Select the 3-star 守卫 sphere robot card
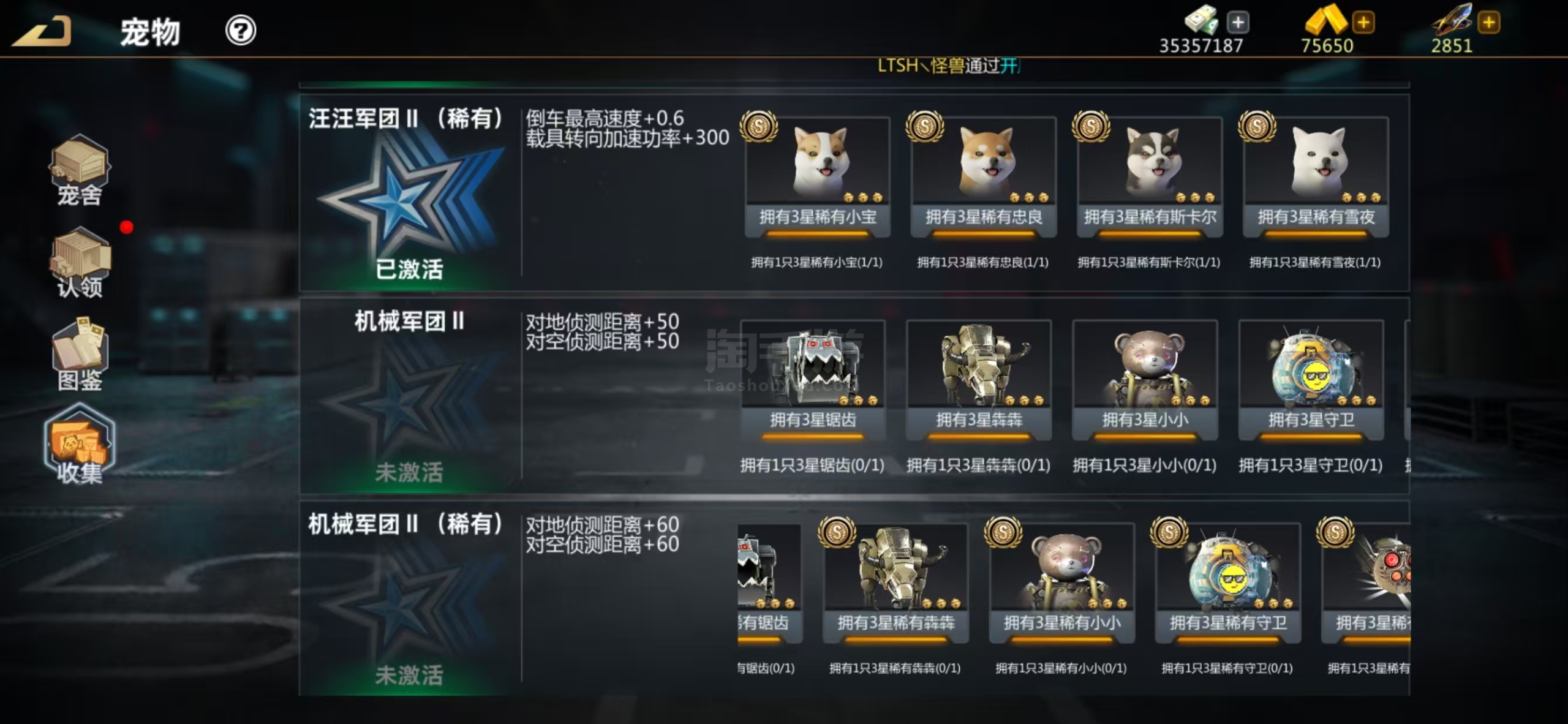 [x=1311, y=380]
